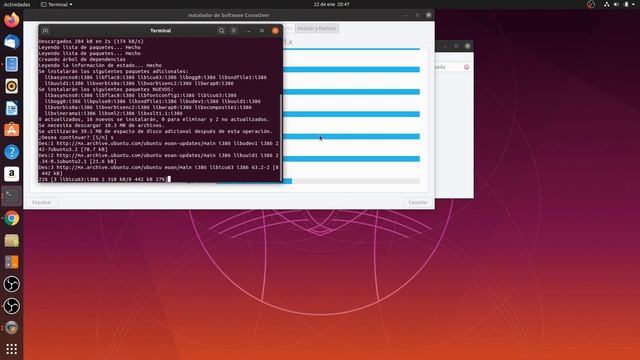Open search in the Terminal header

(x=221, y=31)
